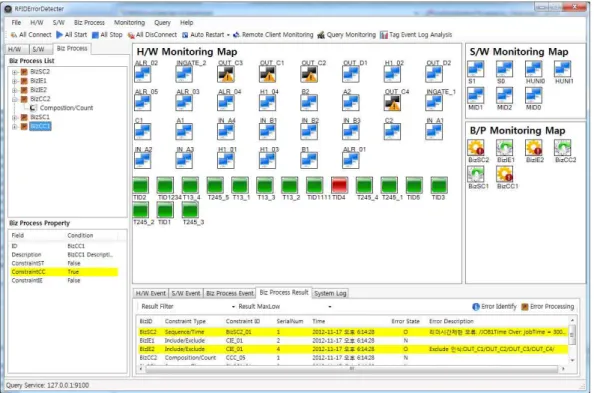The image size is (594, 393).
Task: Open Tag Event Log Analysis tool
Action: coord(416,35)
